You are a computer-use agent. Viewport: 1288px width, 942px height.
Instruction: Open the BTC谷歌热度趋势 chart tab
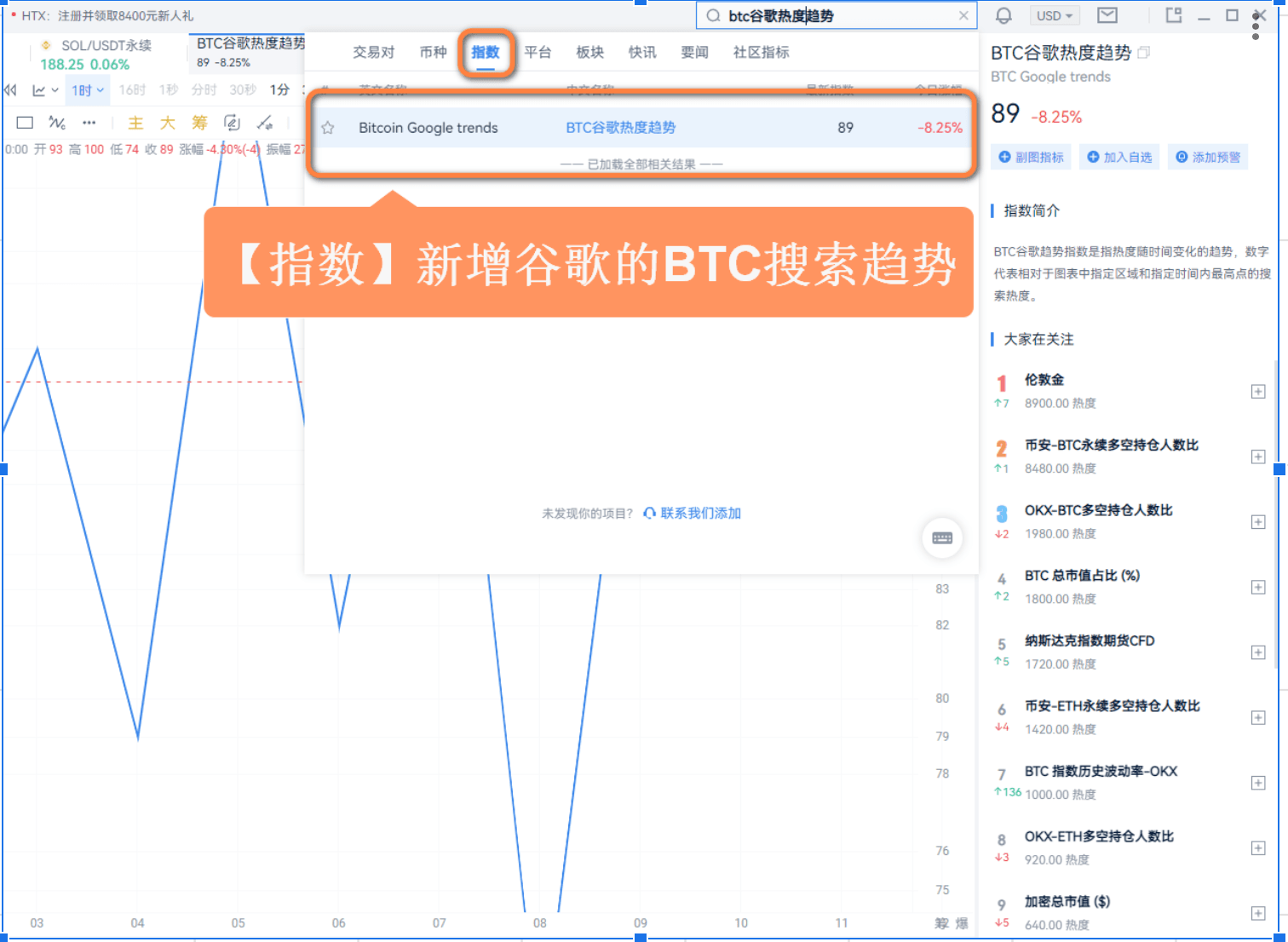pyautogui.click(x=247, y=53)
